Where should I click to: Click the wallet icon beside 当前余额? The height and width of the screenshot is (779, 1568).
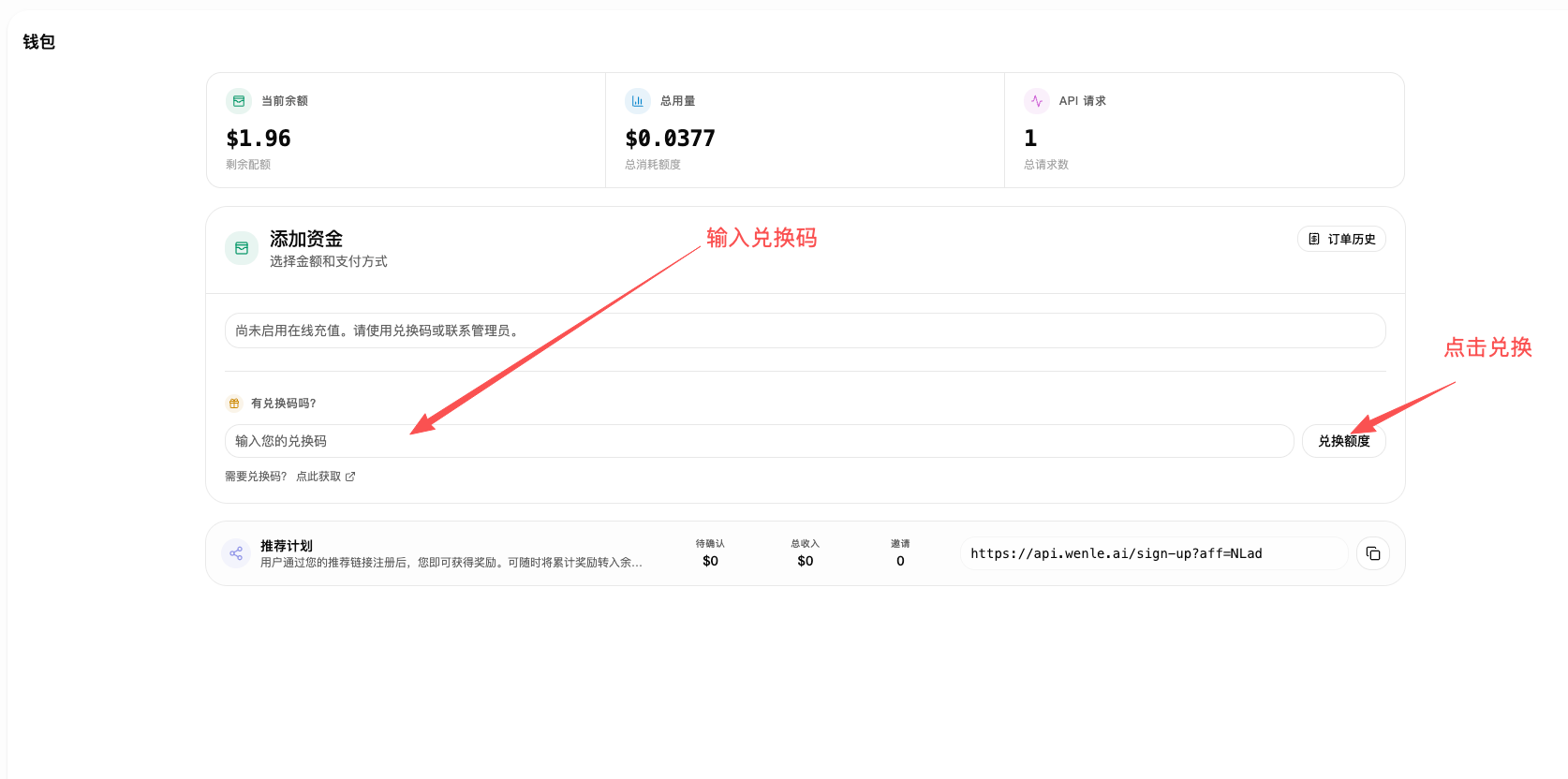point(239,101)
